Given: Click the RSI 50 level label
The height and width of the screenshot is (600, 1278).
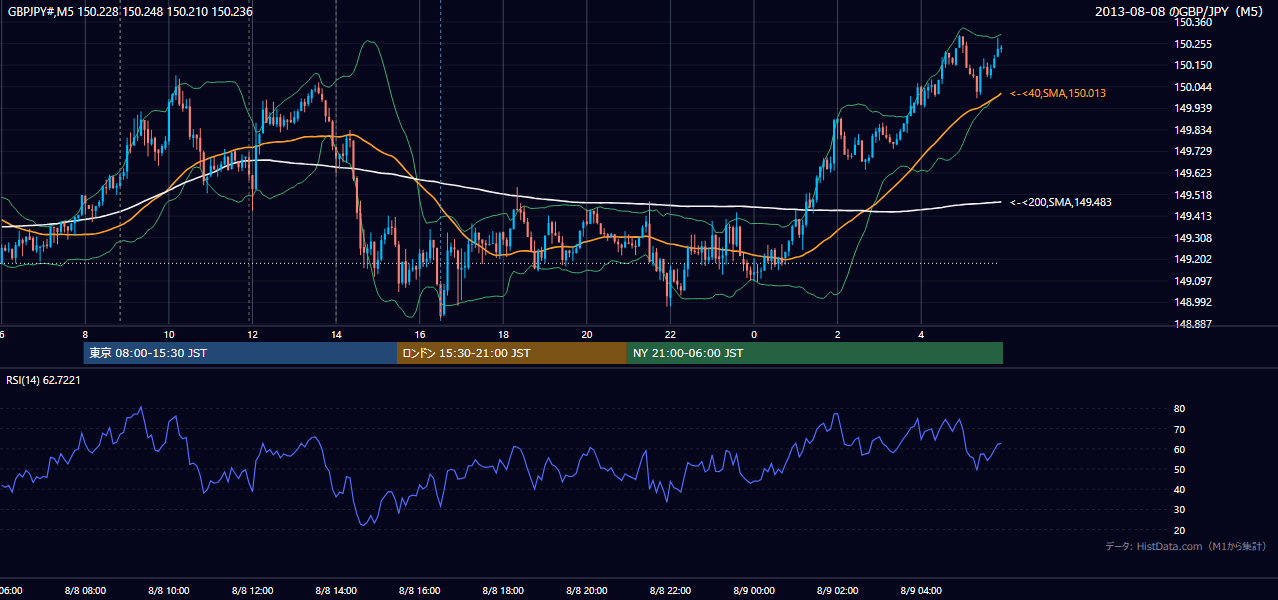Looking at the screenshot, I should 1179,469.
